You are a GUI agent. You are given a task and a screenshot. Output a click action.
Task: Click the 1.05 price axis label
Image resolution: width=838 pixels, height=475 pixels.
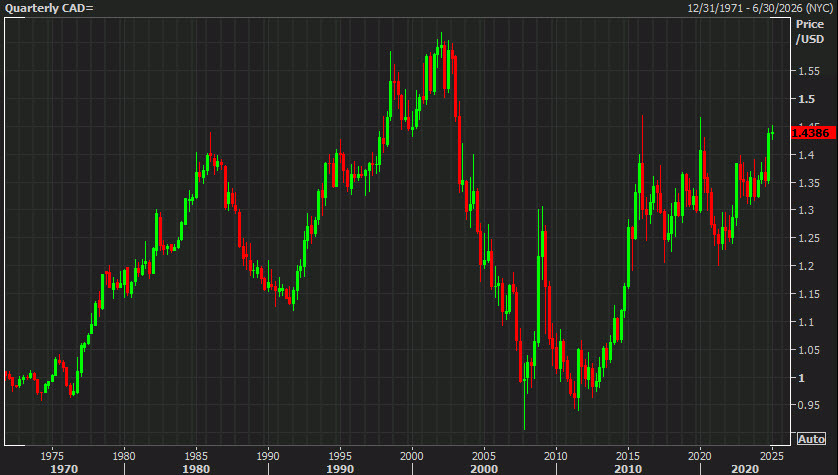click(809, 349)
